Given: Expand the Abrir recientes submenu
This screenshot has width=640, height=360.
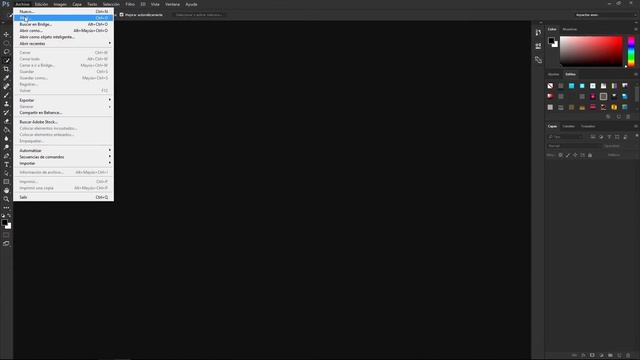Looking at the screenshot, I should point(64,43).
